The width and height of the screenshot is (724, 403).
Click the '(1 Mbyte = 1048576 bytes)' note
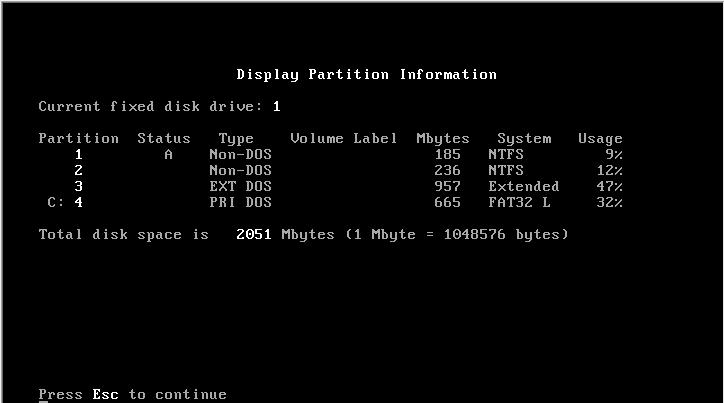tap(457, 235)
